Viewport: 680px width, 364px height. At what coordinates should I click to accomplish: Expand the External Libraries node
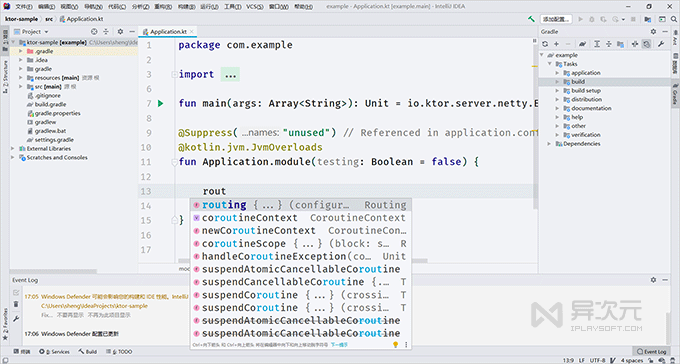coord(13,148)
